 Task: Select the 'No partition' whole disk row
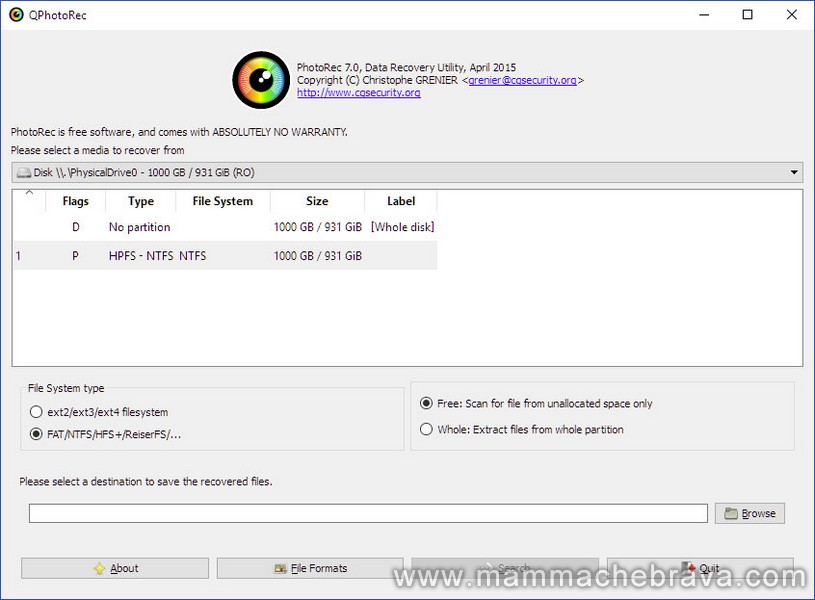pos(225,227)
